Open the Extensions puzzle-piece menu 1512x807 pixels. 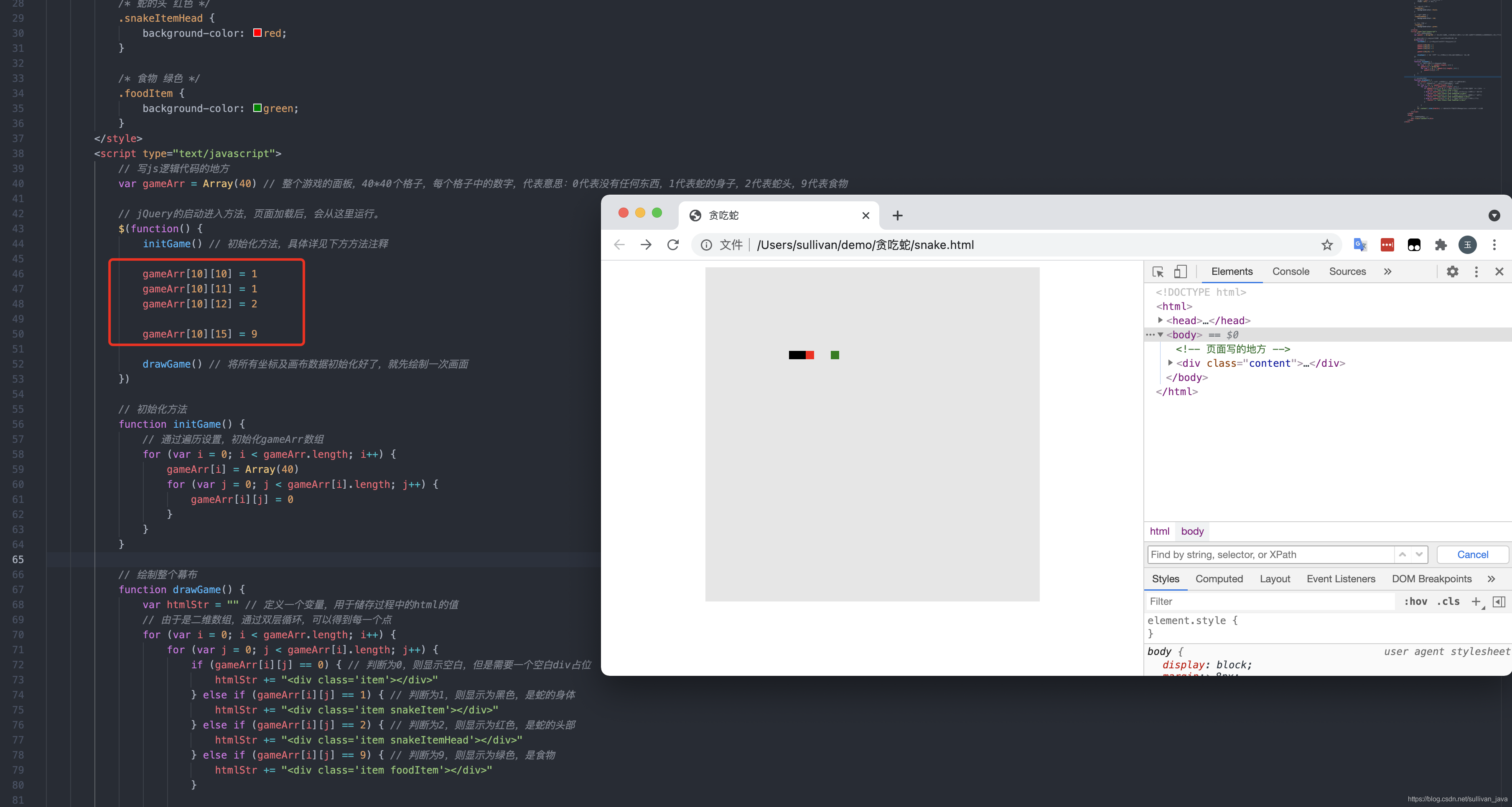point(1441,245)
